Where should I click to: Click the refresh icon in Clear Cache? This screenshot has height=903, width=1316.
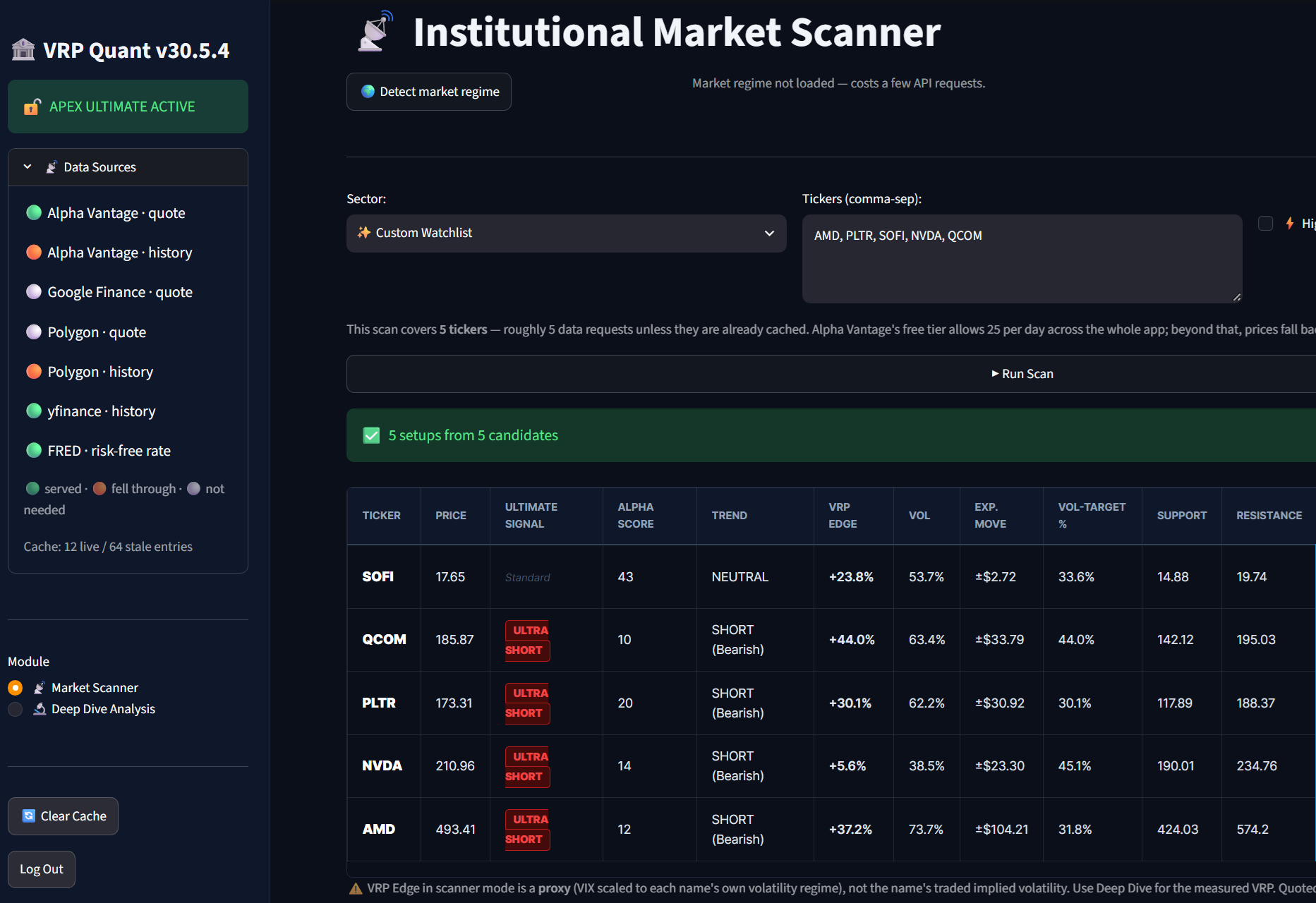[x=29, y=816]
